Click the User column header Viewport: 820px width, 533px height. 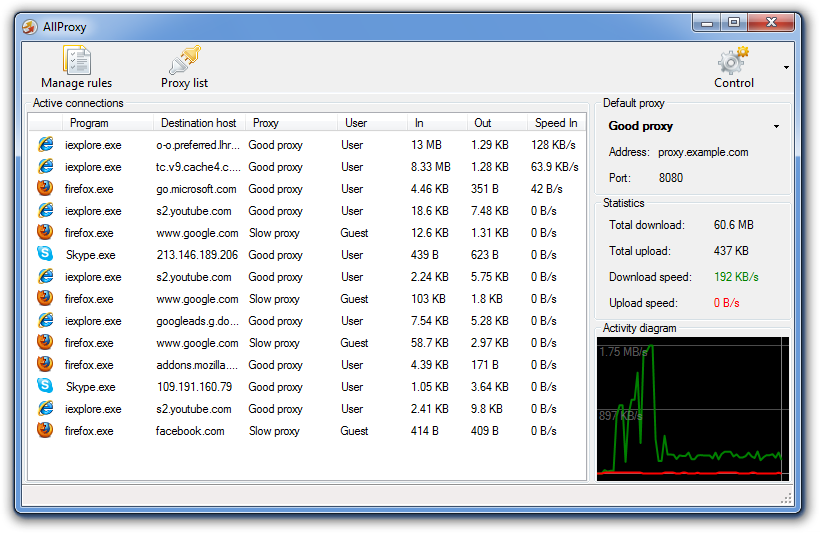point(356,123)
